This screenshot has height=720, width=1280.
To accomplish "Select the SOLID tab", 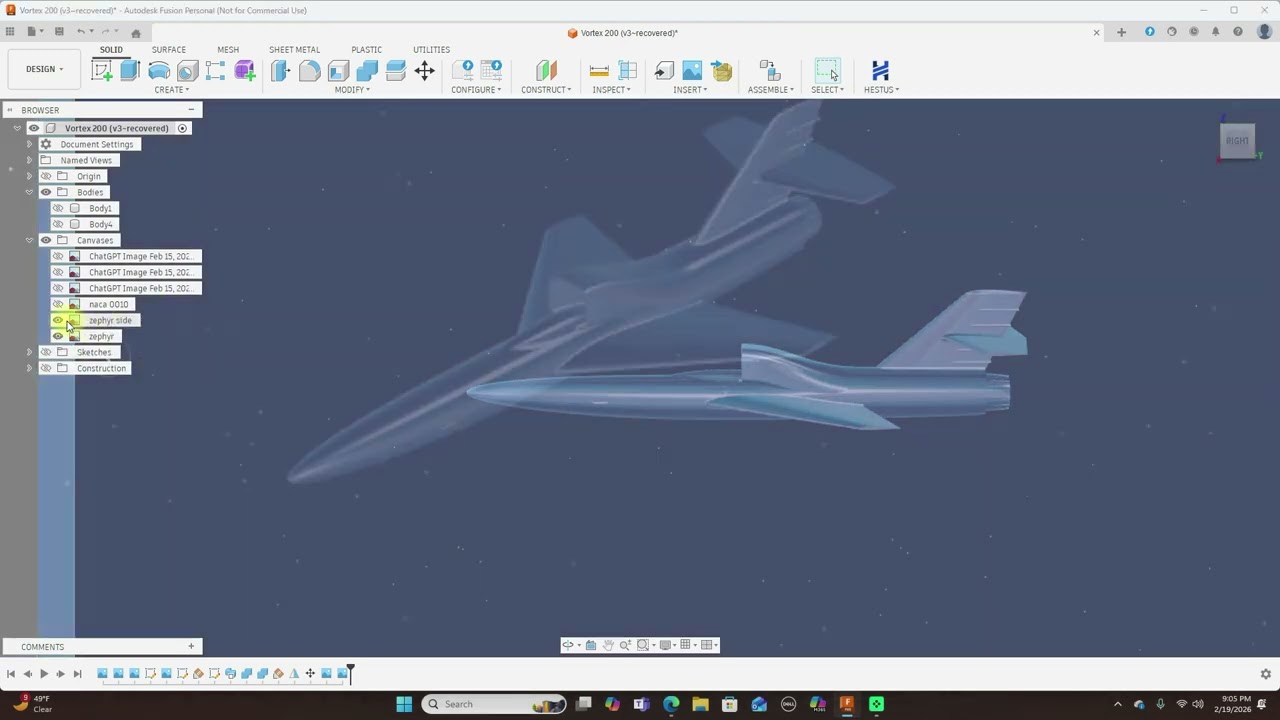I will pyautogui.click(x=111, y=49).
